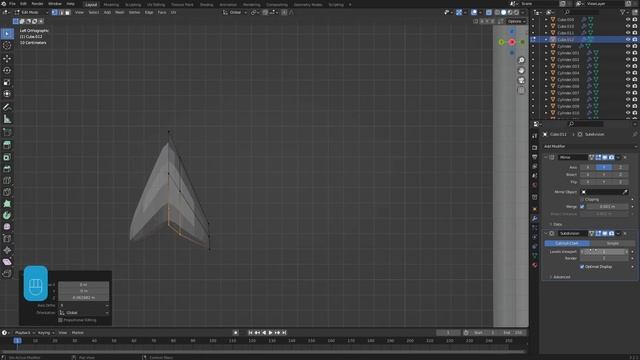Click the viewport pan hand icon
Viewport: 640px width, 360px height.
click(521, 71)
